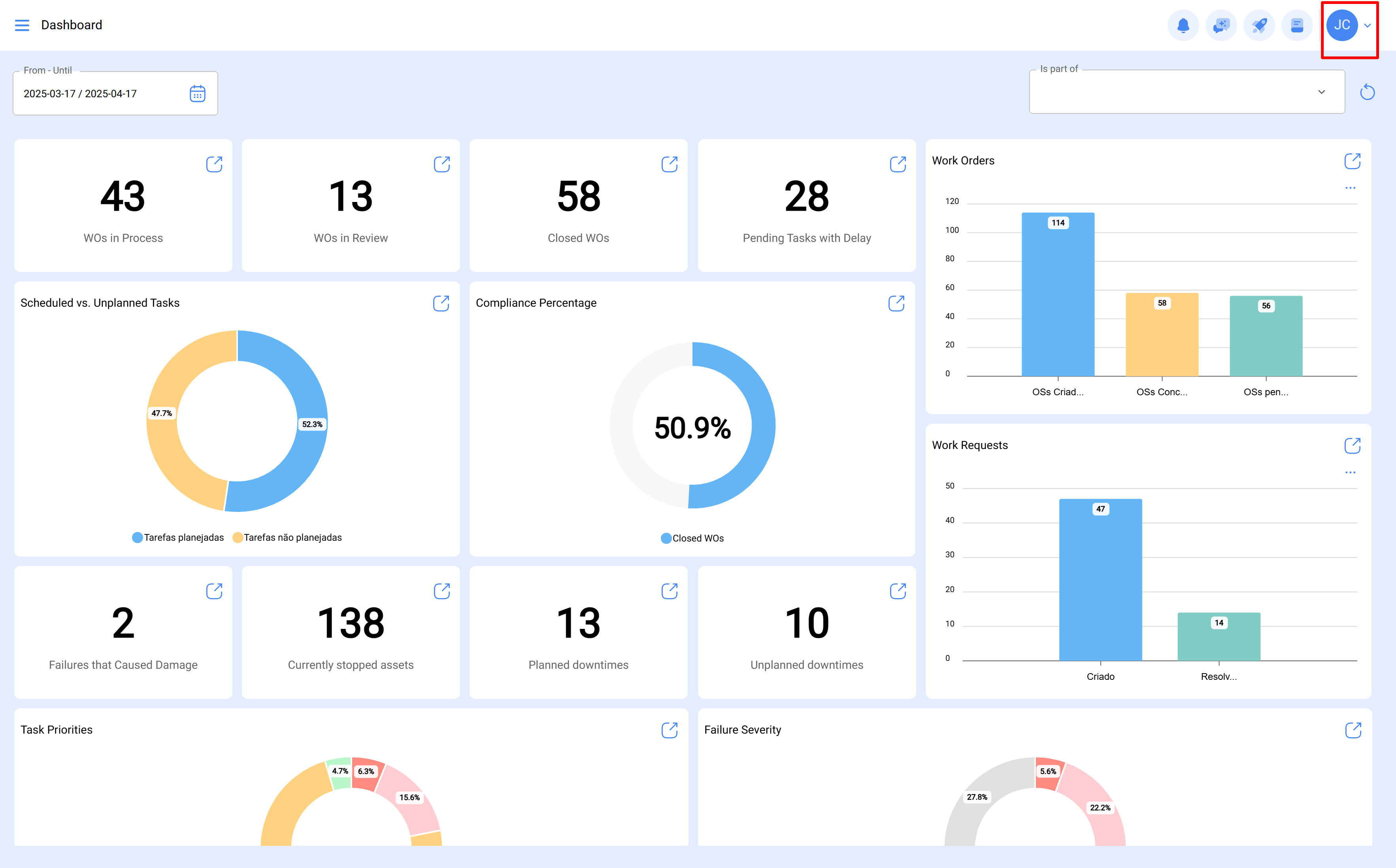This screenshot has height=868, width=1396.
Task: Expand the user menu chevron beside JC
Action: click(1367, 26)
